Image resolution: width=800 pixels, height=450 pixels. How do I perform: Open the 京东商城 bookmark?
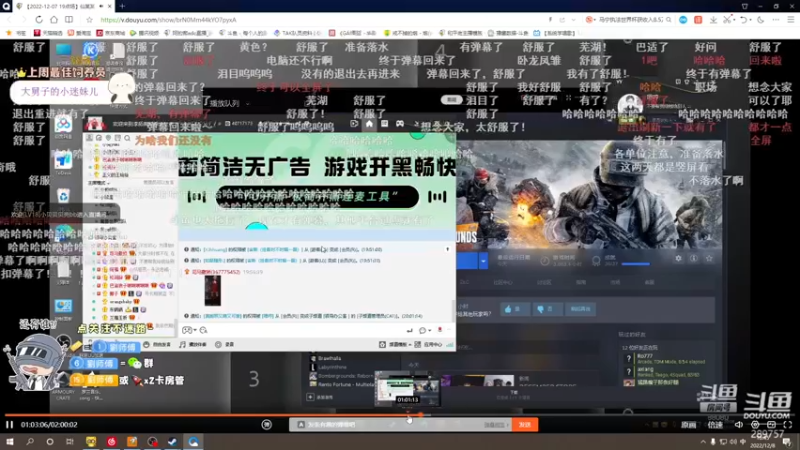(x=111, y=33)
